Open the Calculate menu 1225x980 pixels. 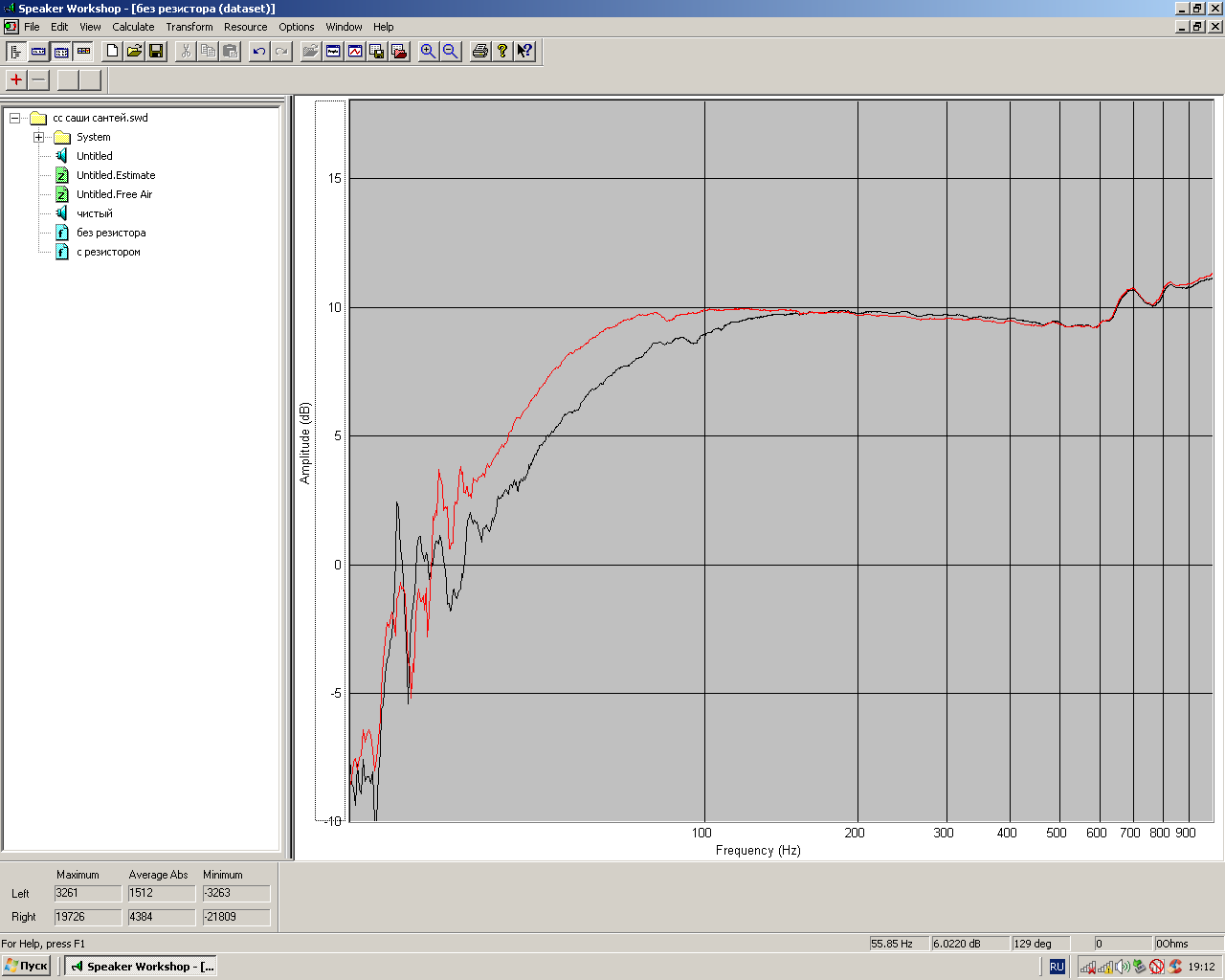click(x=133, y=27)
